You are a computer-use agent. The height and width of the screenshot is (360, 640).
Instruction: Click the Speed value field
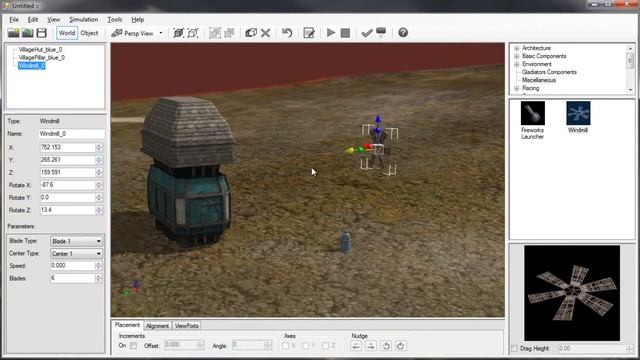pyautogui.click(x=72, y=266)
